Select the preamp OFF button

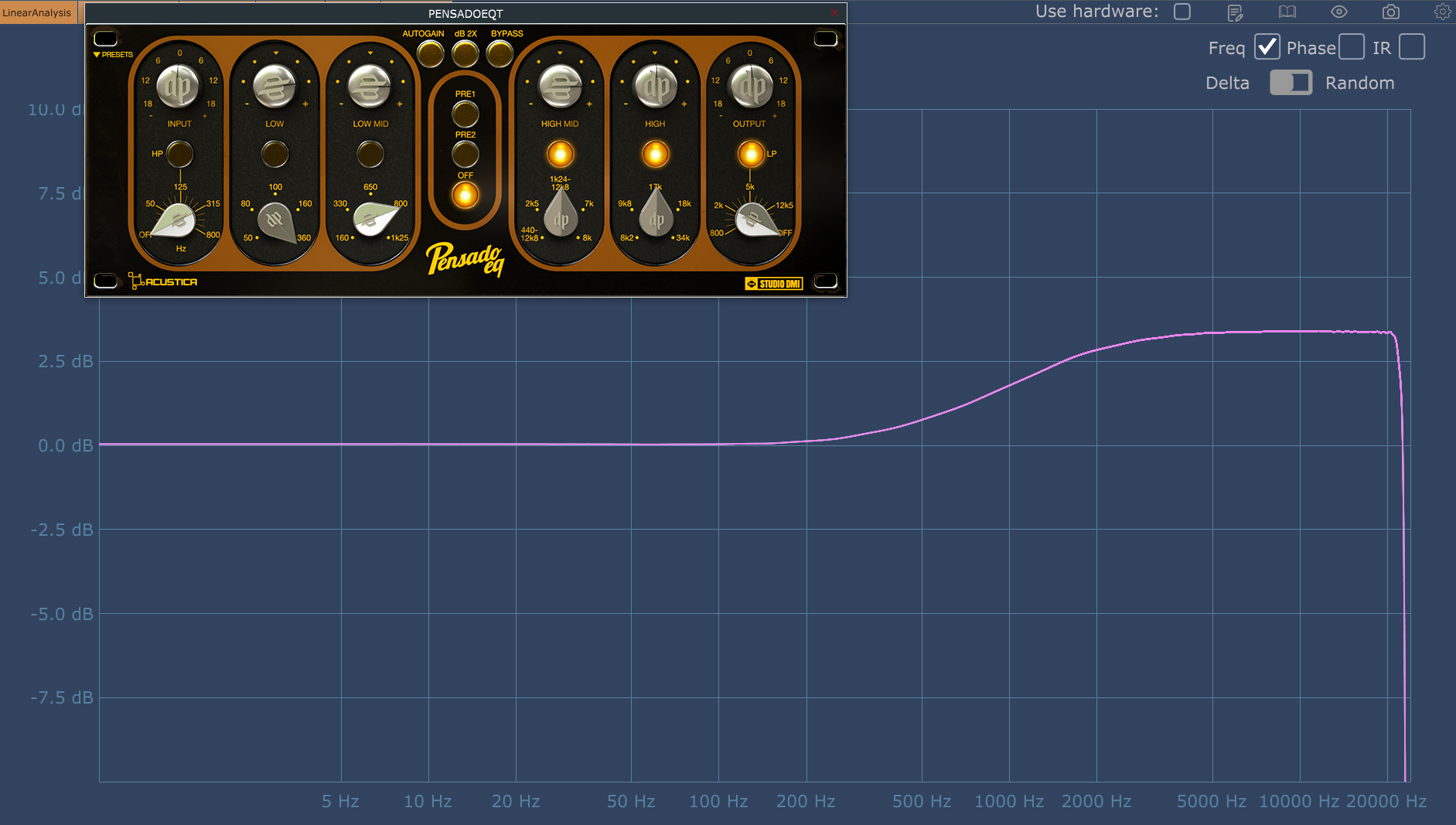click(x=465, y=196)
